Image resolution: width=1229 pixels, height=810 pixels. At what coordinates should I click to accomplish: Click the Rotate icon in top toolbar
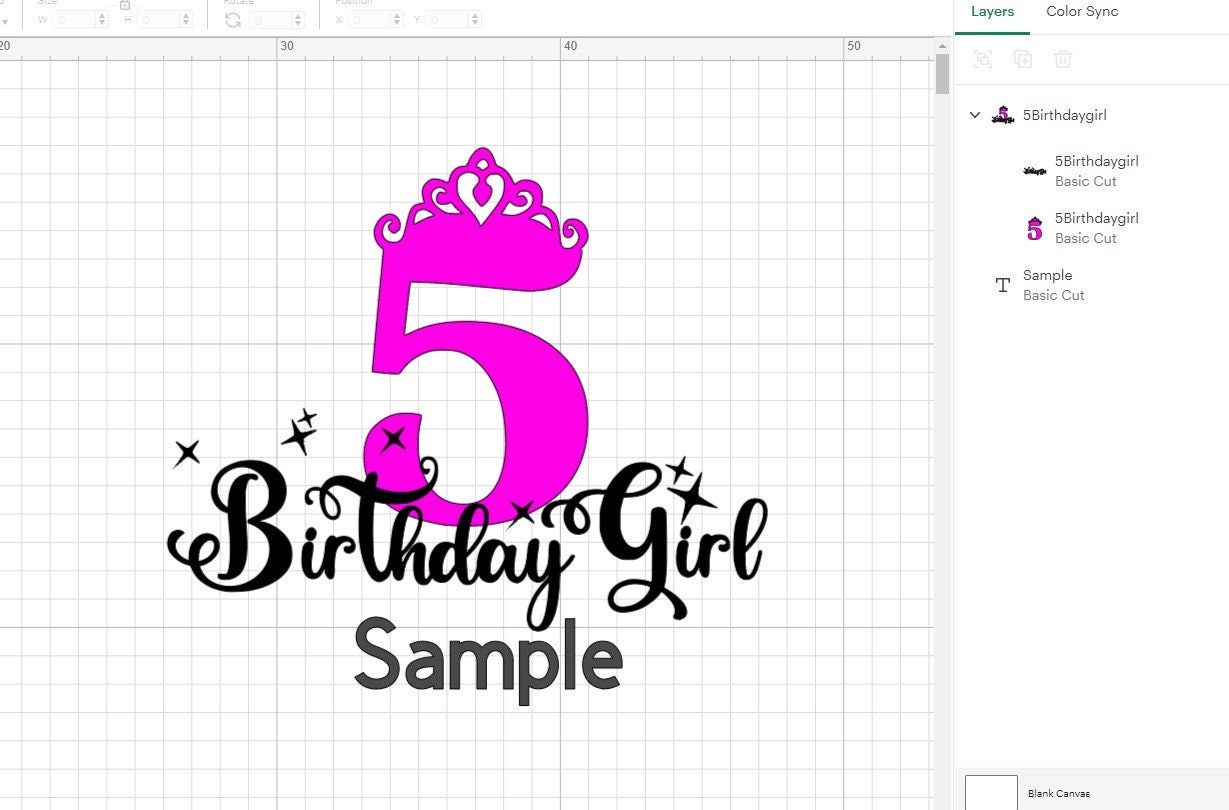pos(233,19)
